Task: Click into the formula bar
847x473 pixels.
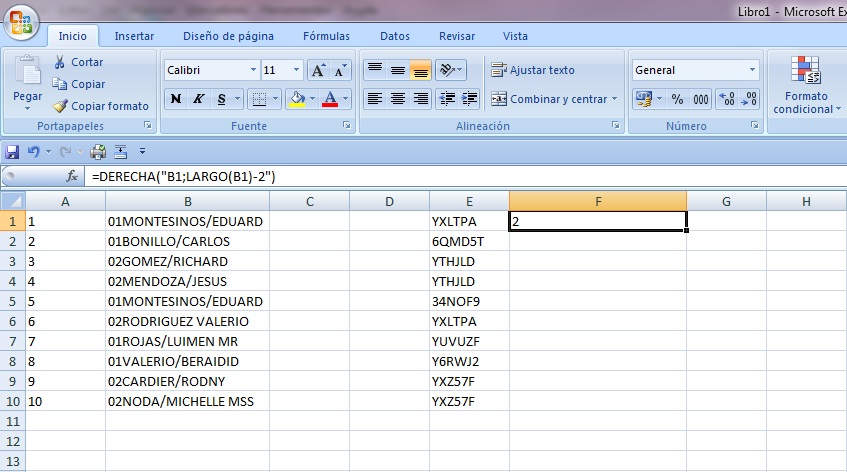Action: (465, 176)
